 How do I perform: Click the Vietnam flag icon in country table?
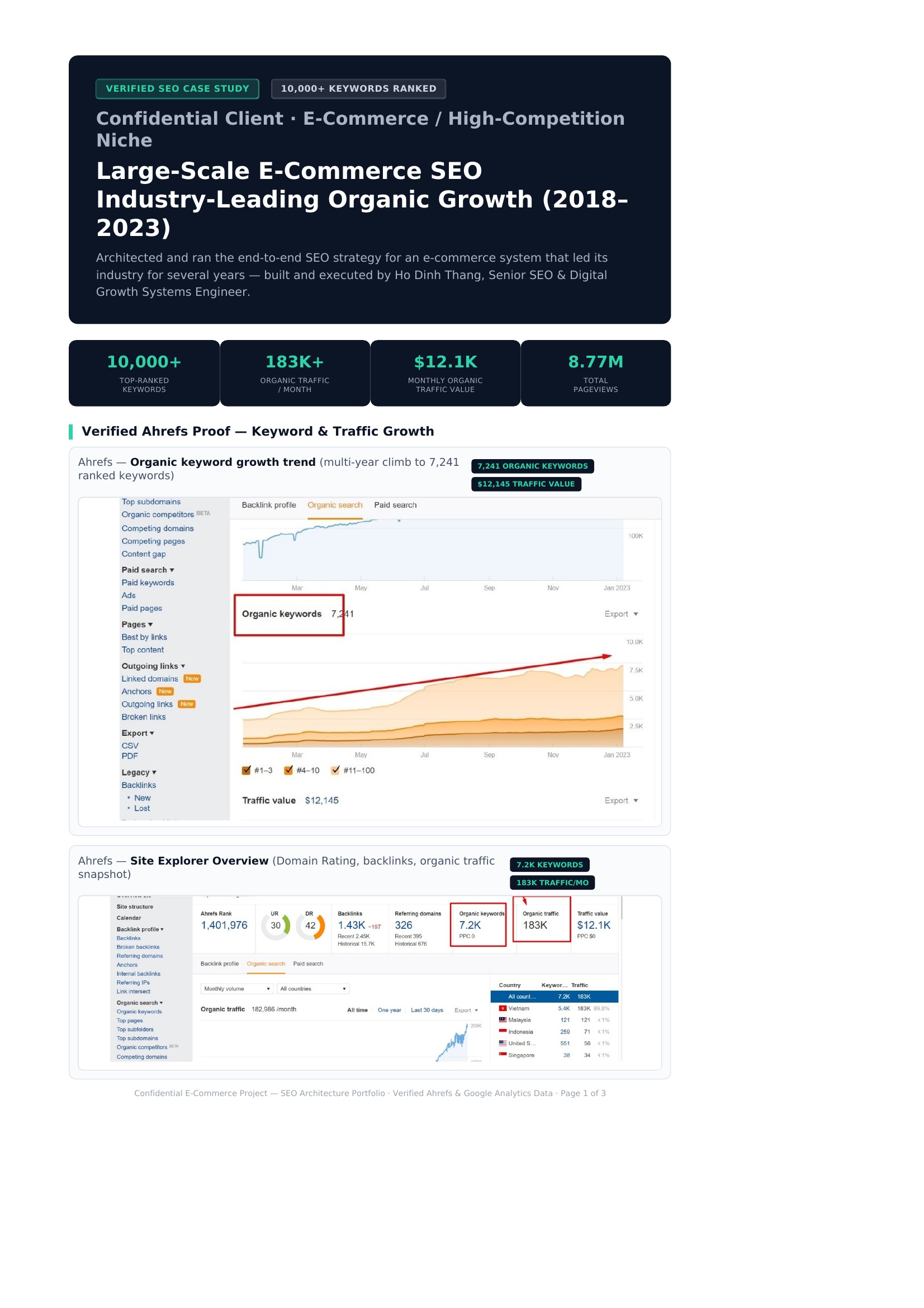point(503,1008)
